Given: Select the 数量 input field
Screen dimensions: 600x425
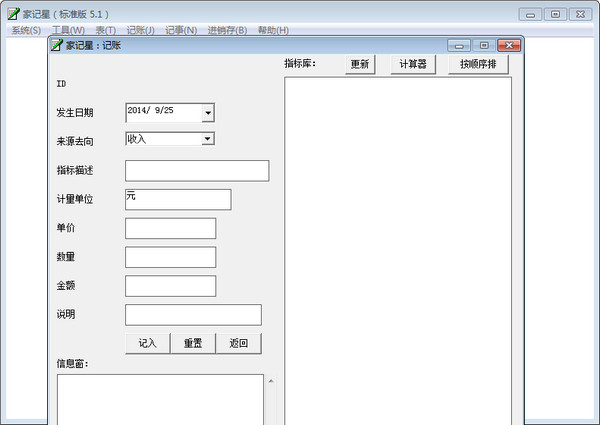Looking at the screenshot, I should click(170, 257).
